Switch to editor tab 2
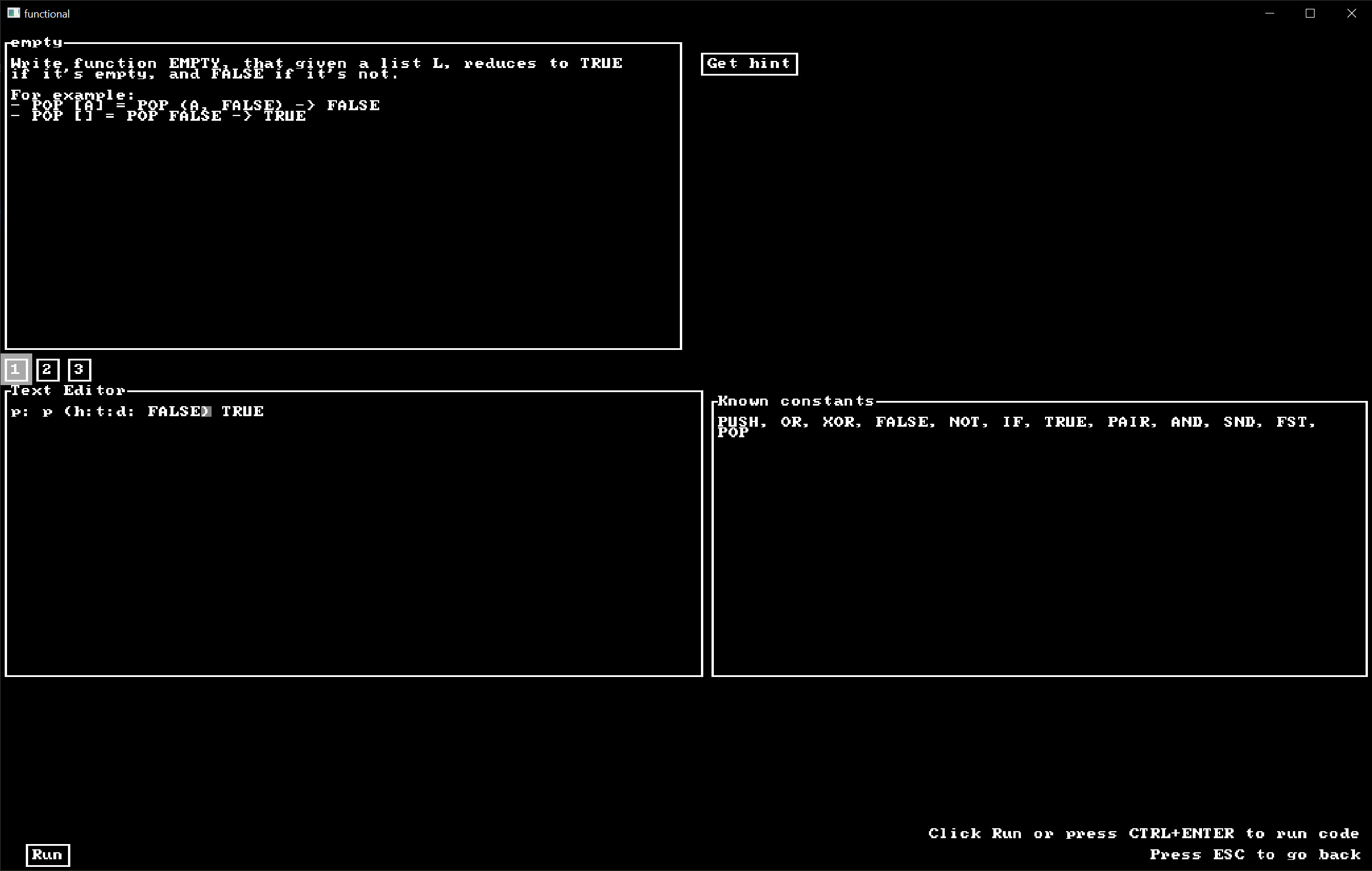 point(47,369)
